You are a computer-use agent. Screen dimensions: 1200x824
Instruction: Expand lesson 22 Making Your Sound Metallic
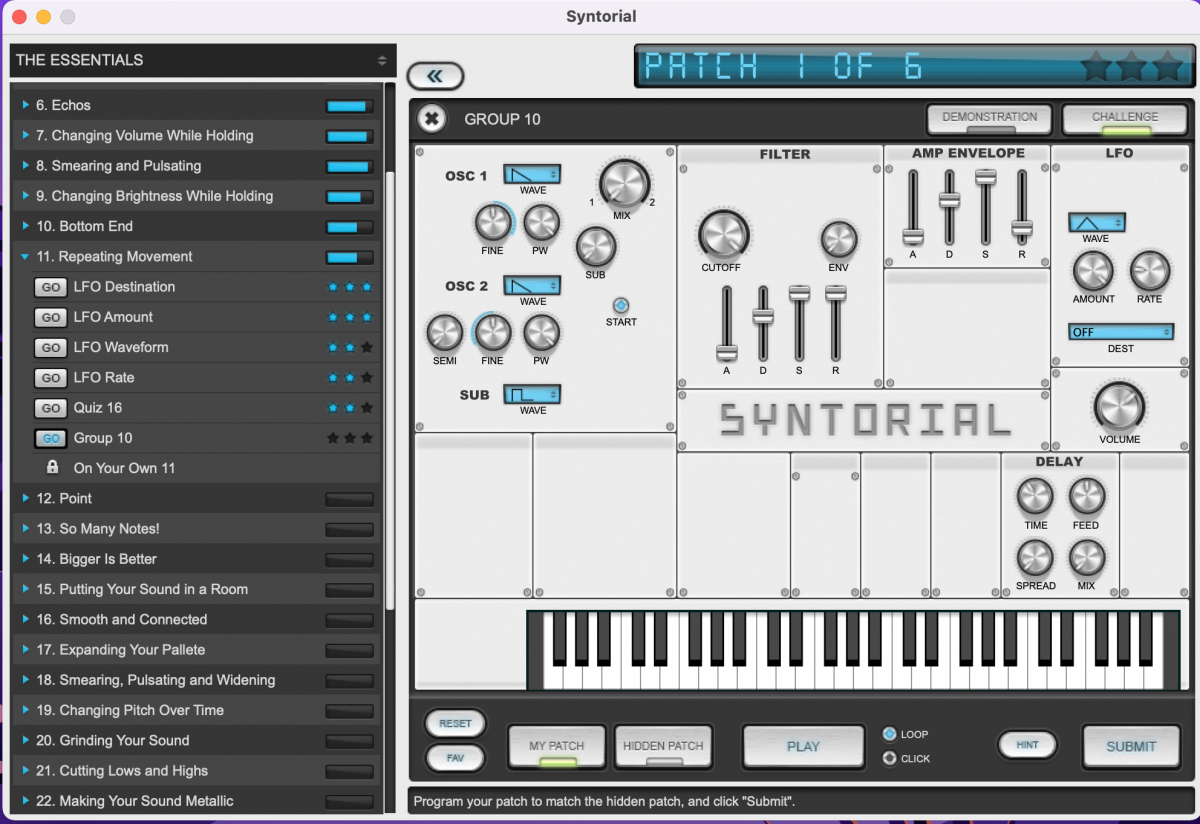[25, 801]
